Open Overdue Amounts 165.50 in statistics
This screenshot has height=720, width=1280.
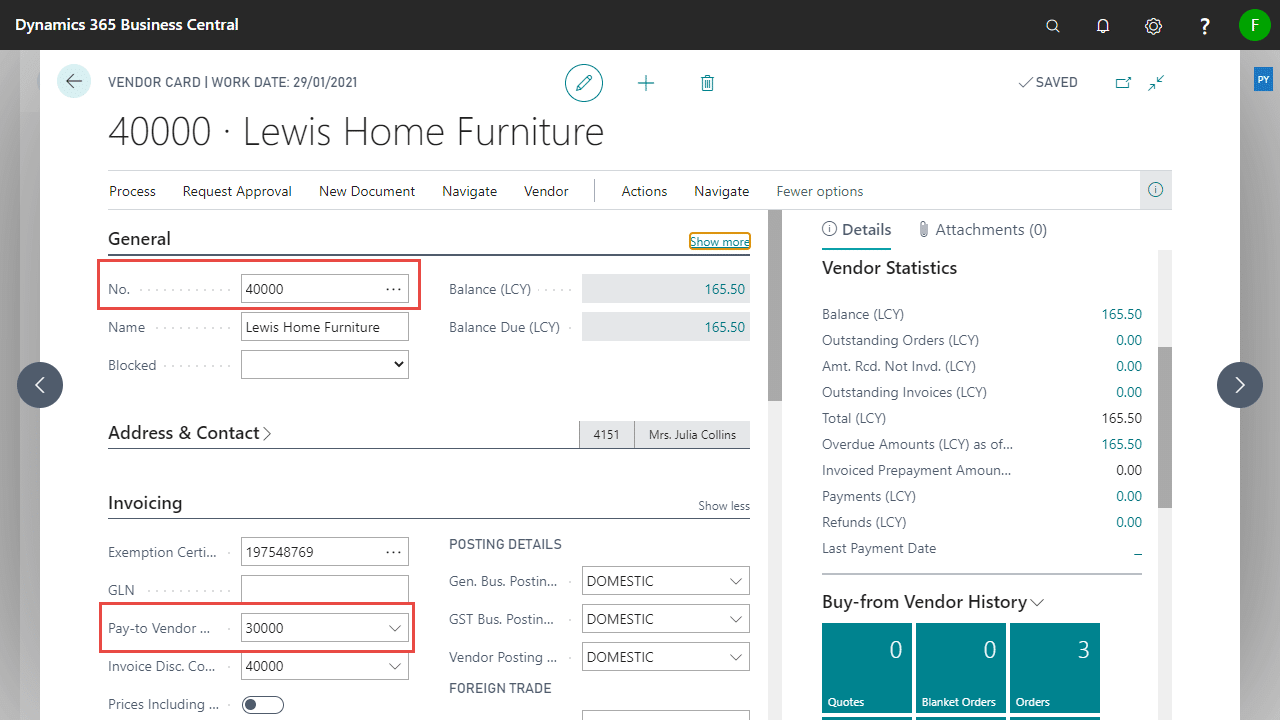(x=1121, y=444)
